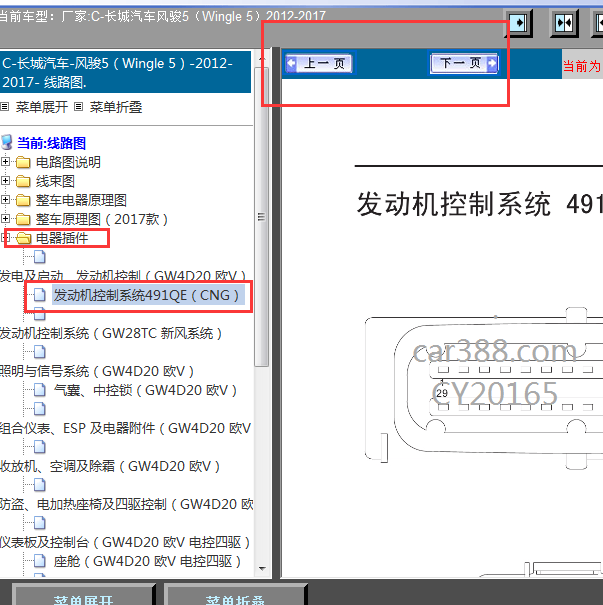This screenshot has width=603, height=605.
Task: Click the diagram title 发动机控制系统
Action: tap(453, 204)
